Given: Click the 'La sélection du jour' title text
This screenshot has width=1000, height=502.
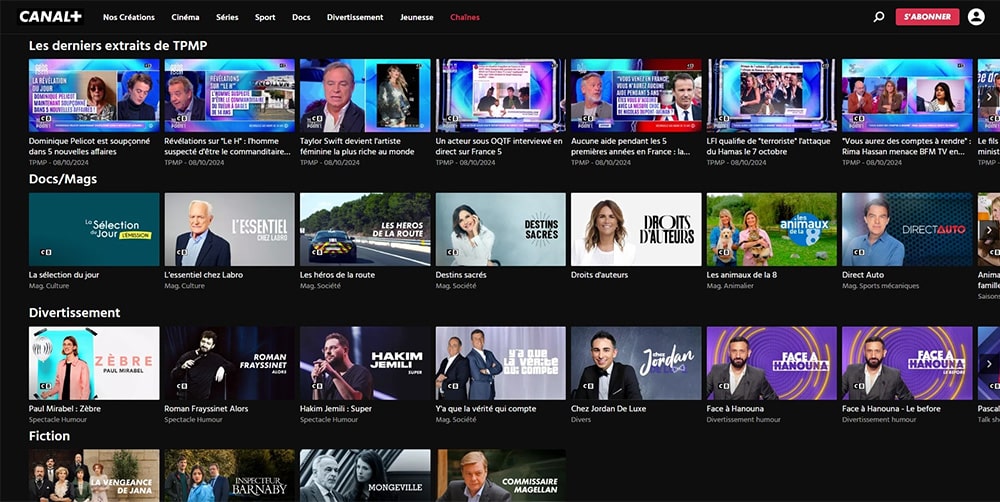Looking at the screenshot, I should pyautogui.click(x=64, y=275).
